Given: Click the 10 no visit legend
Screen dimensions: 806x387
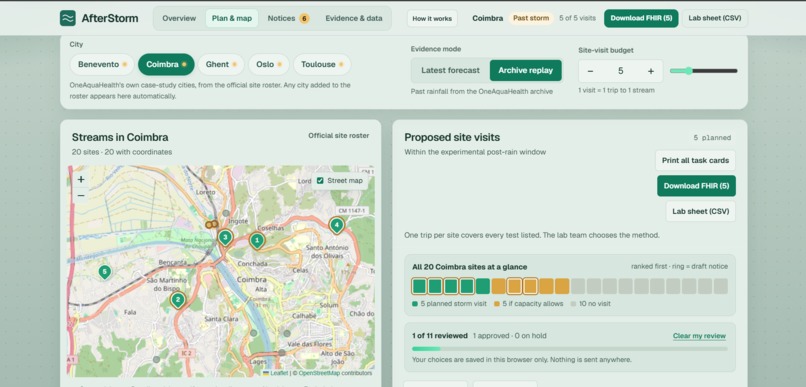Looking at the screenshot, I should pyautogui.click(x=591, y=304).
